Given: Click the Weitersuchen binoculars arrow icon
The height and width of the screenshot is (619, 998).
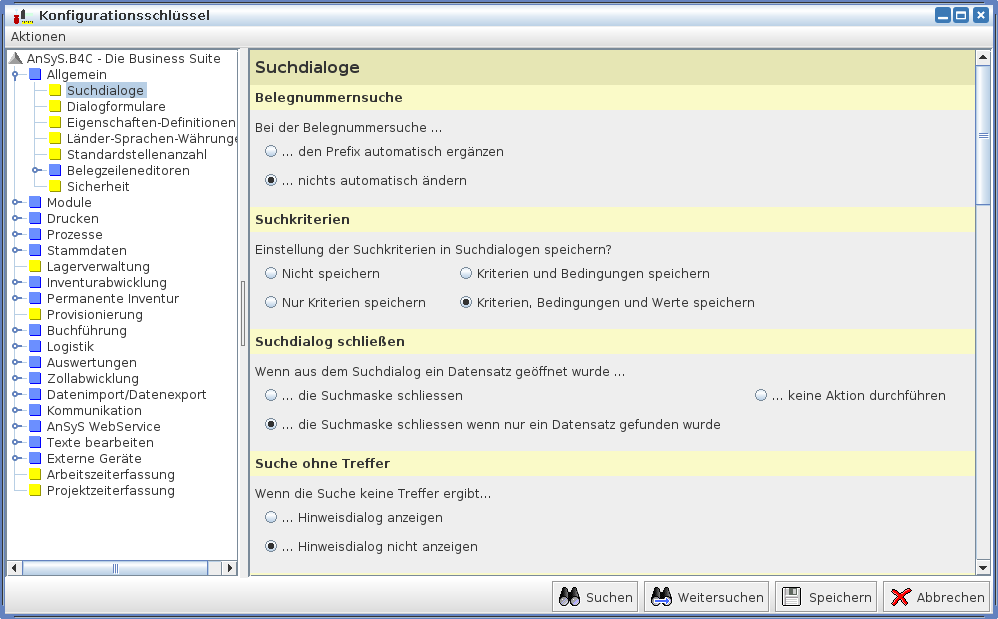Looking at the screenshot, I should click(661, 597).
